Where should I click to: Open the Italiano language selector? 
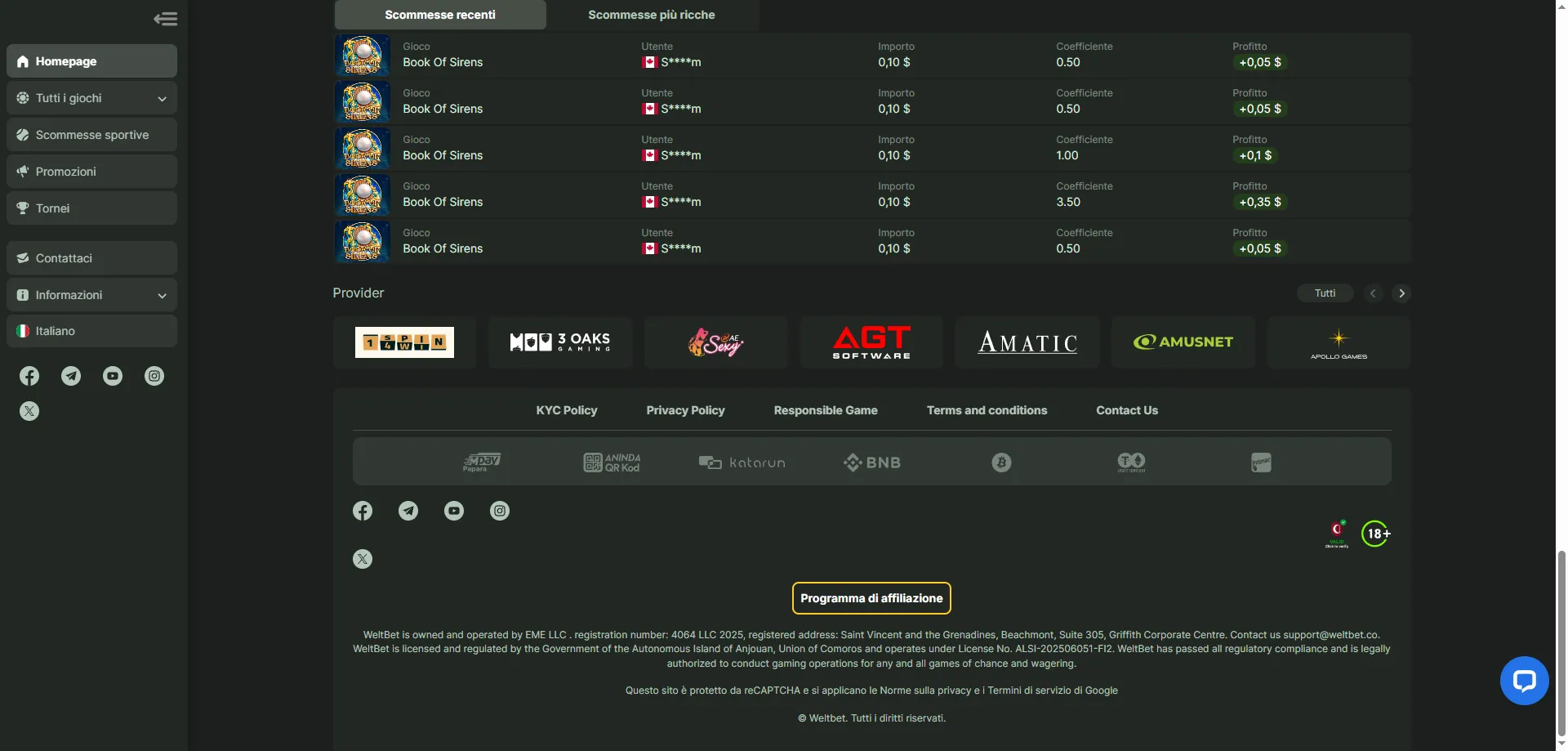click(x=91, y=331)
